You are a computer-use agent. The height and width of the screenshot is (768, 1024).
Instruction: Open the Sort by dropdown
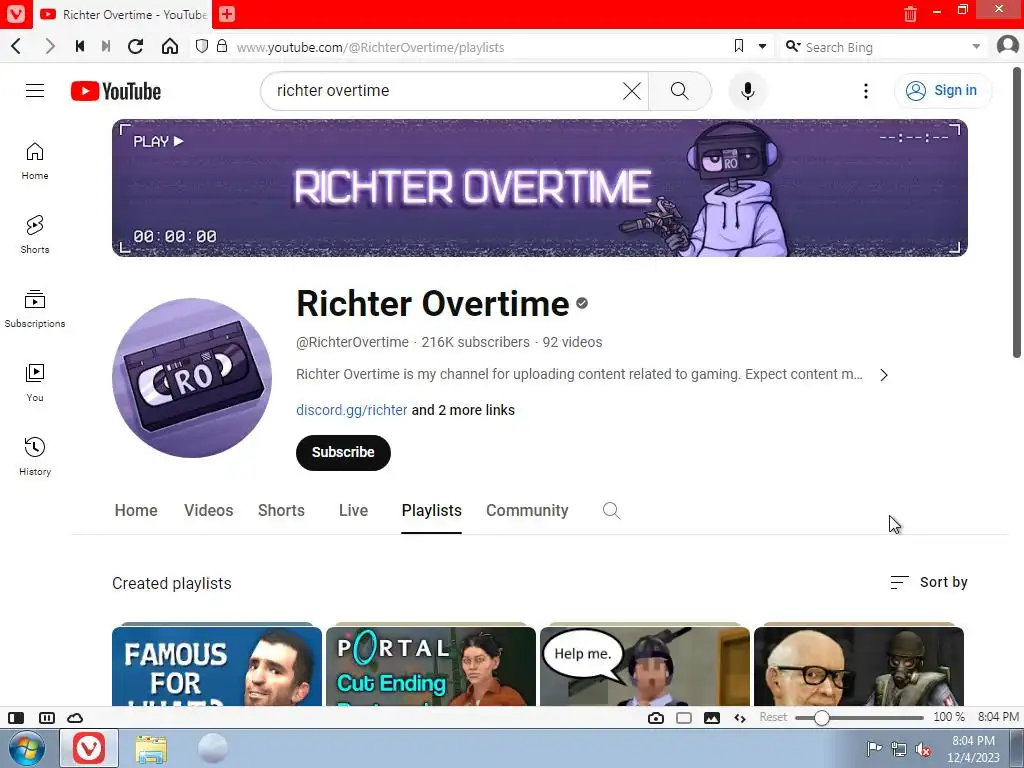[929, 583]
